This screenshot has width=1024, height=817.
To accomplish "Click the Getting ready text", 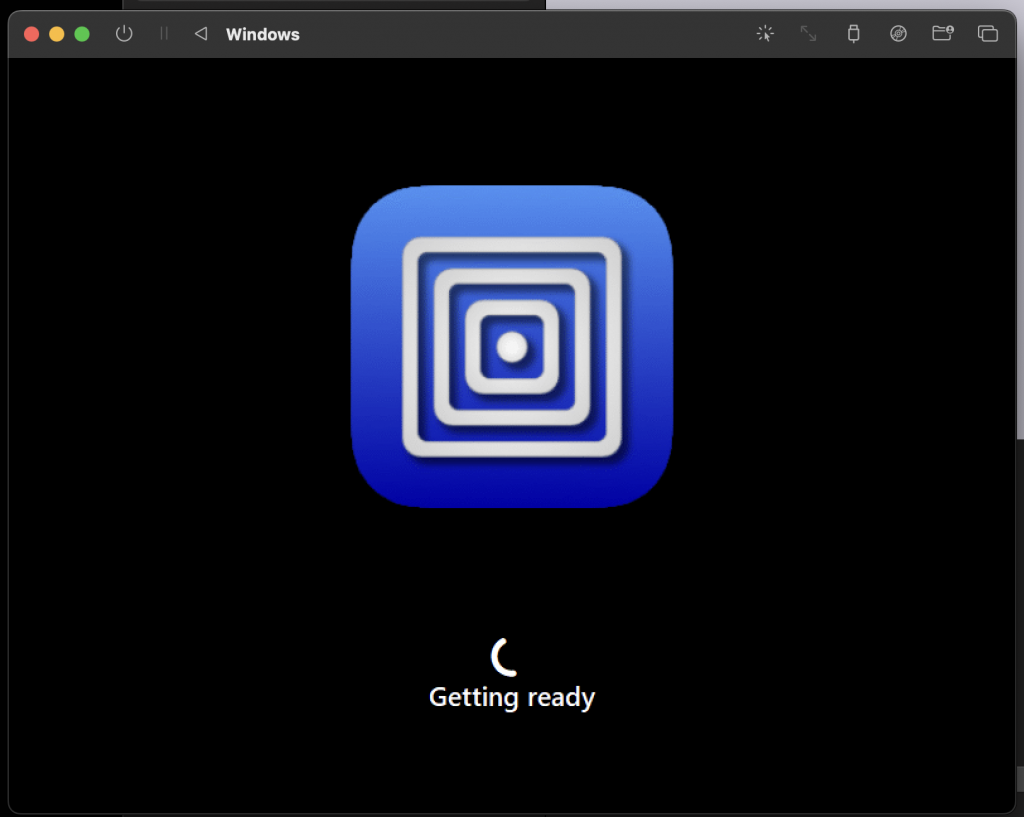I will 512,697.
